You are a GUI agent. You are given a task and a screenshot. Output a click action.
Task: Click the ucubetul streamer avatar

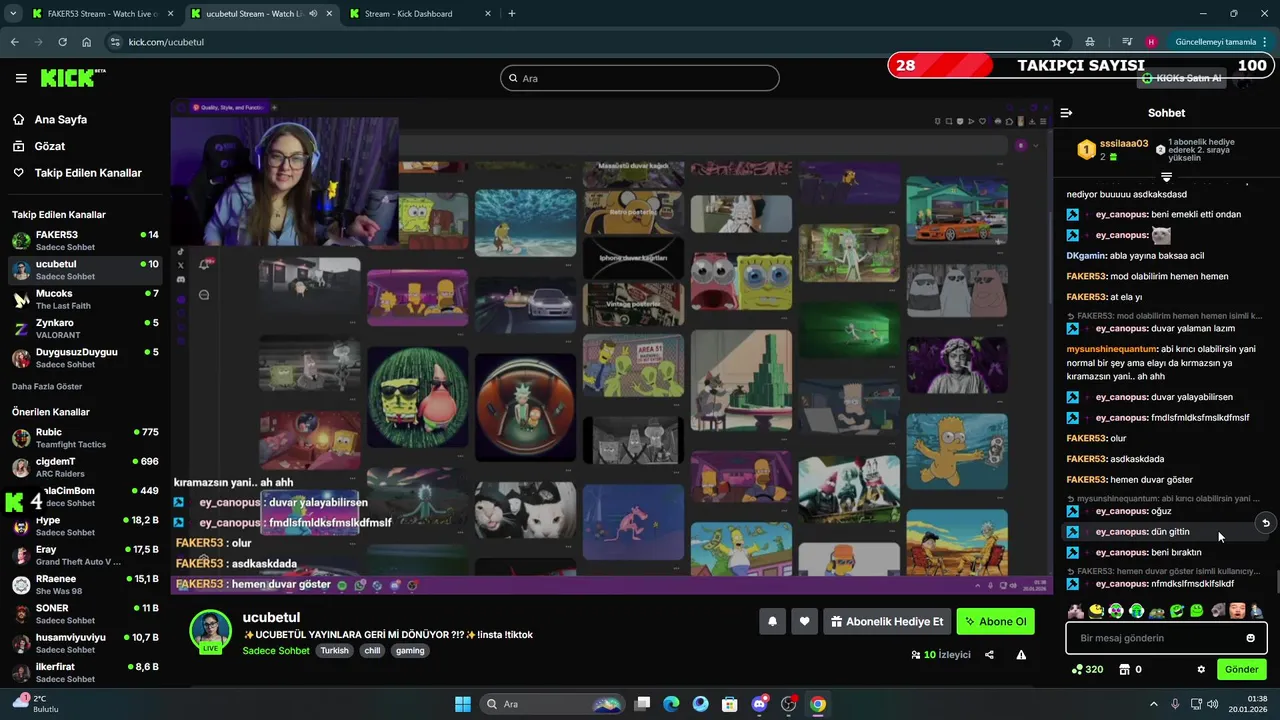(x=210, y=630)
